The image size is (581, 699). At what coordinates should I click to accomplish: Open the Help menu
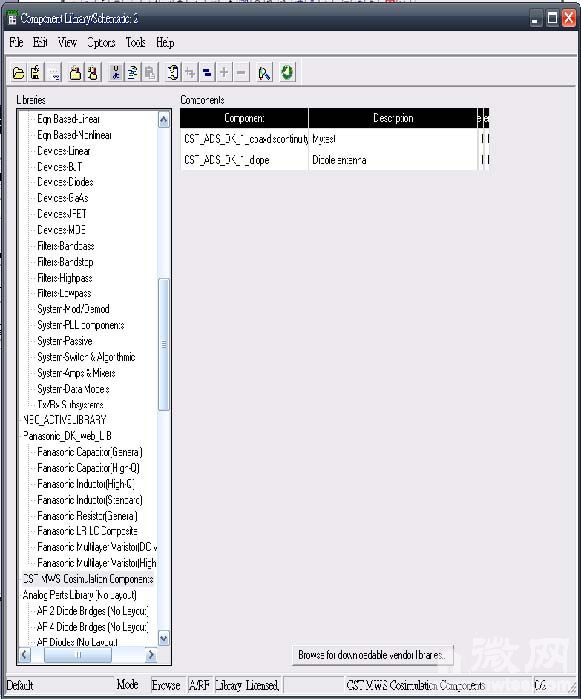click(x=165, y=42)
